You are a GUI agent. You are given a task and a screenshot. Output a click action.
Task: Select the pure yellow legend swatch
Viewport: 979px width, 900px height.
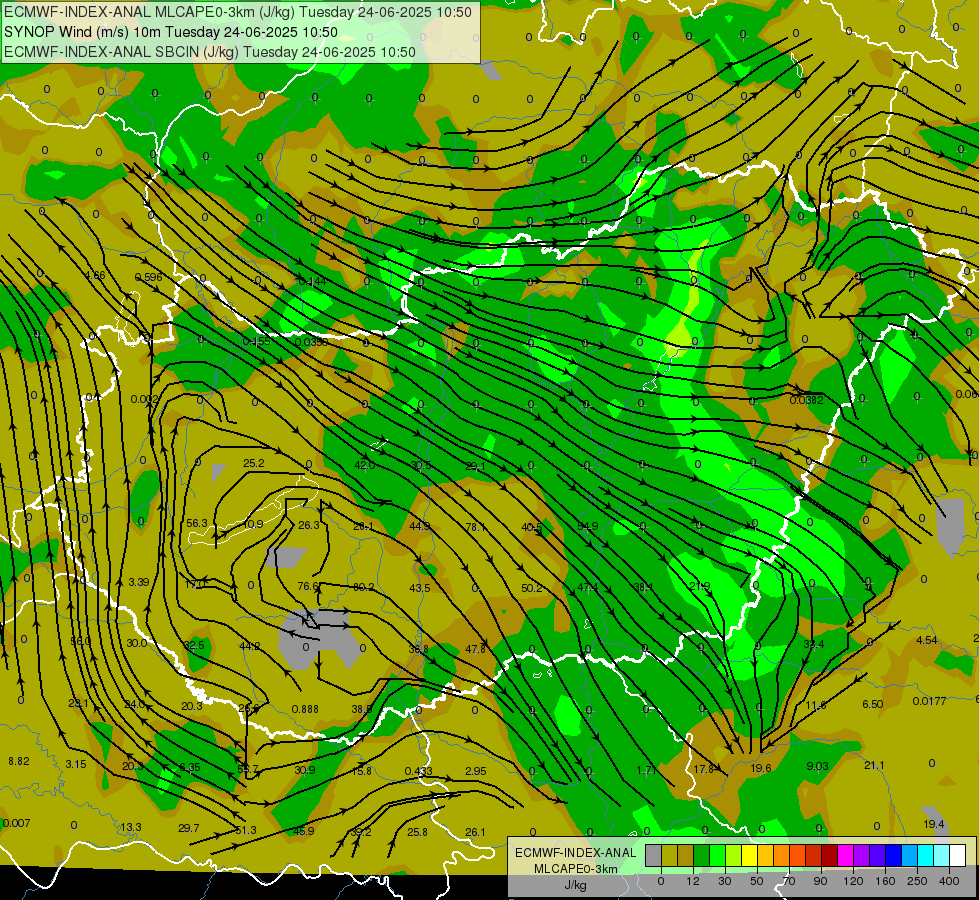pos(749,855)
